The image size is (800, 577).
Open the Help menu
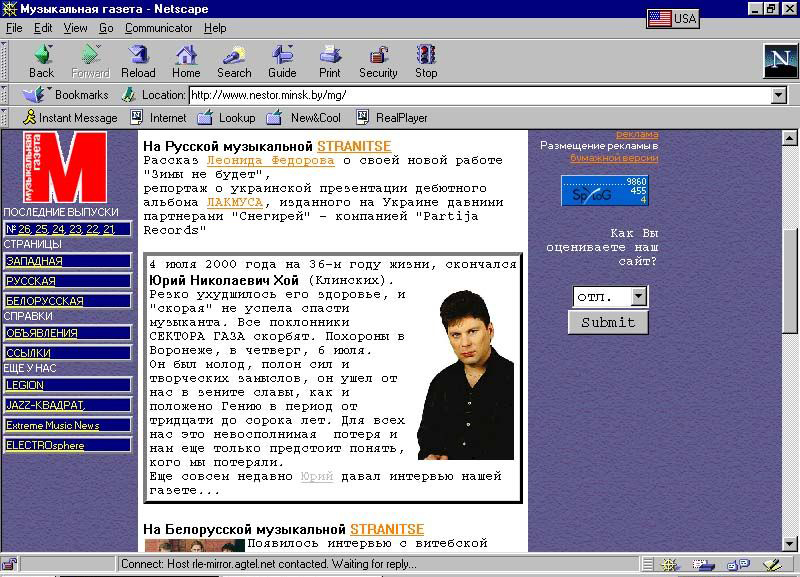[215, 28]
